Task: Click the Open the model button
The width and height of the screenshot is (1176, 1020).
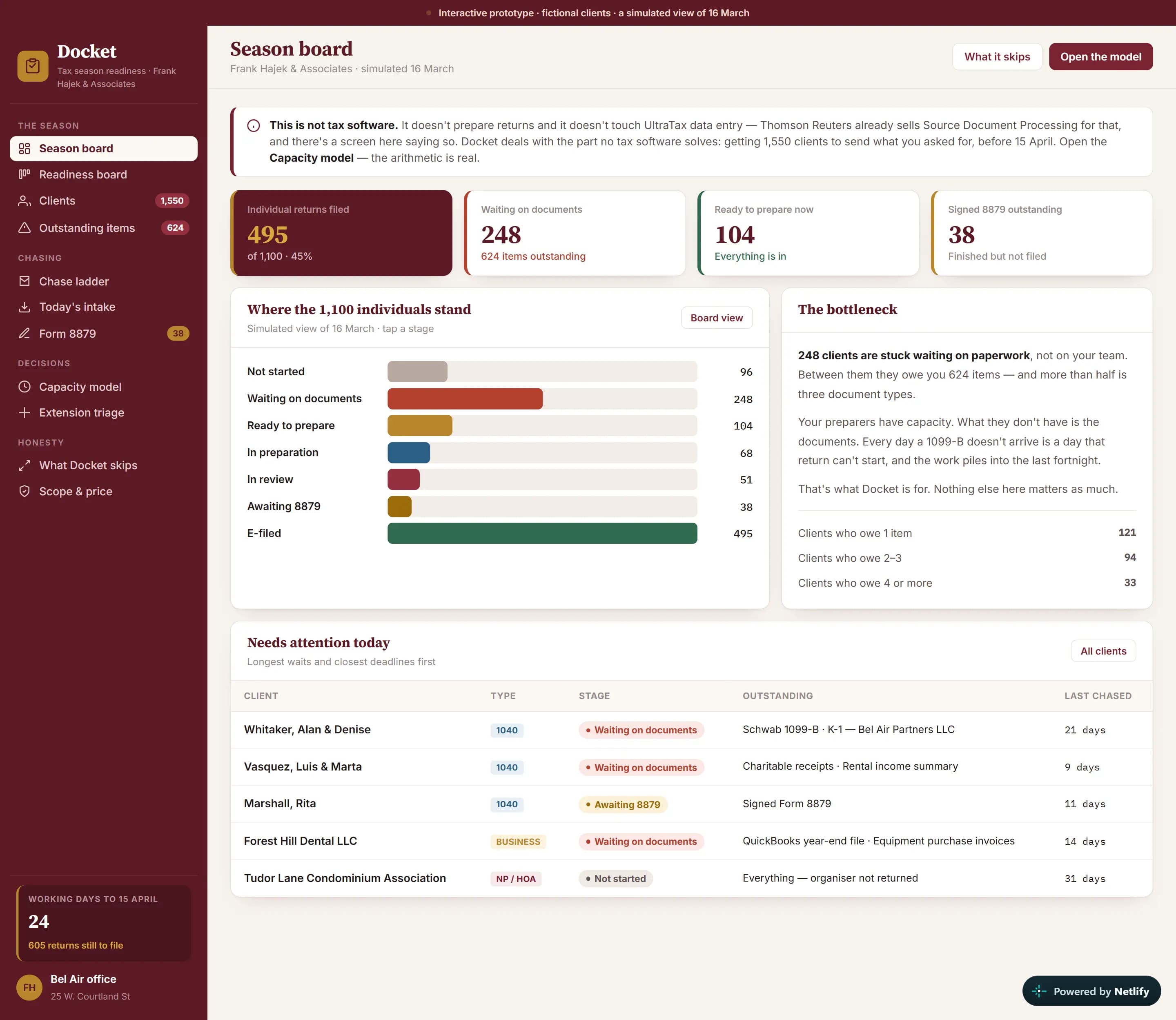Action: click(1100, 56)
